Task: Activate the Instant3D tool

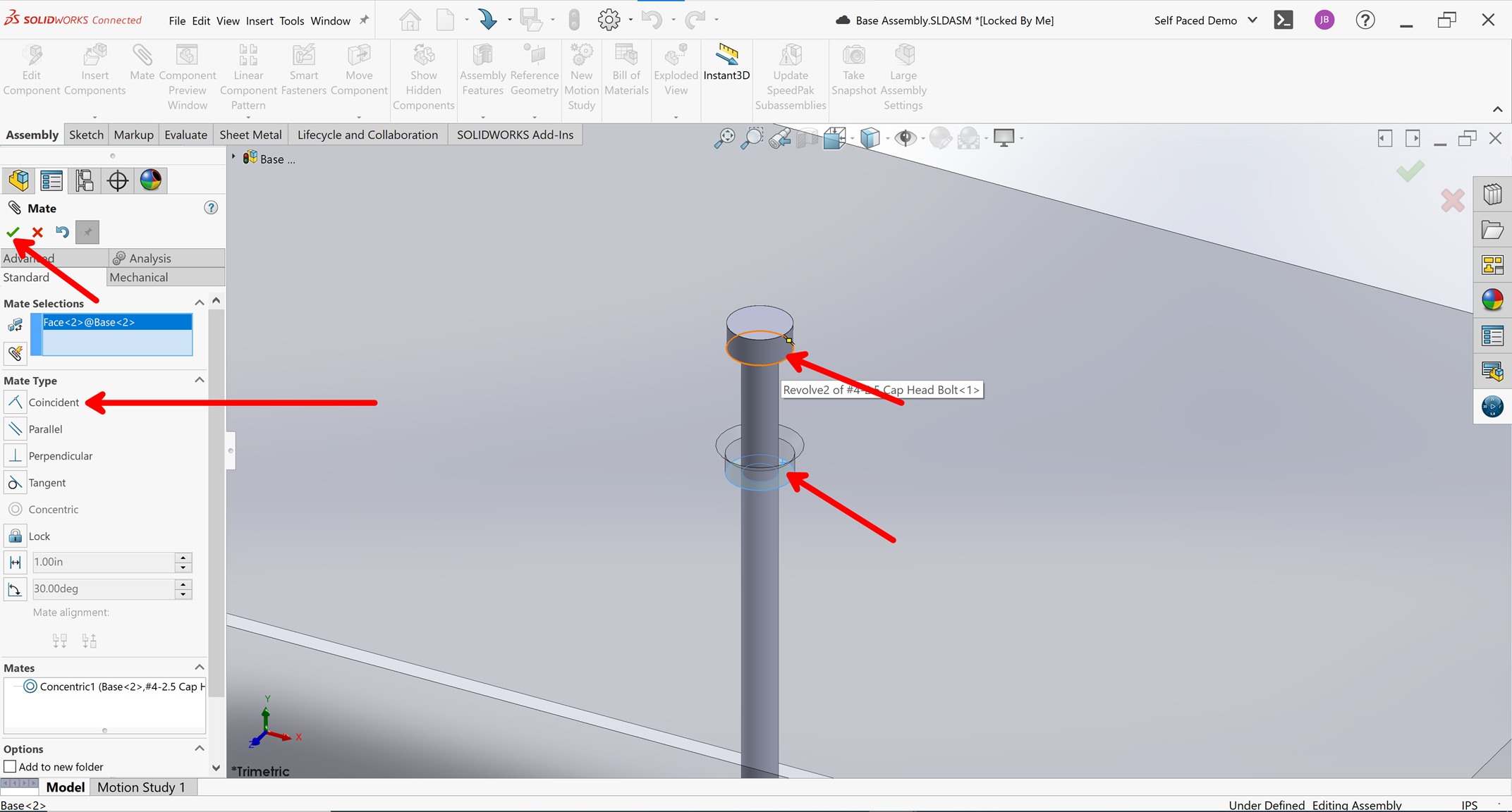Action: click(x=726, y=62)
